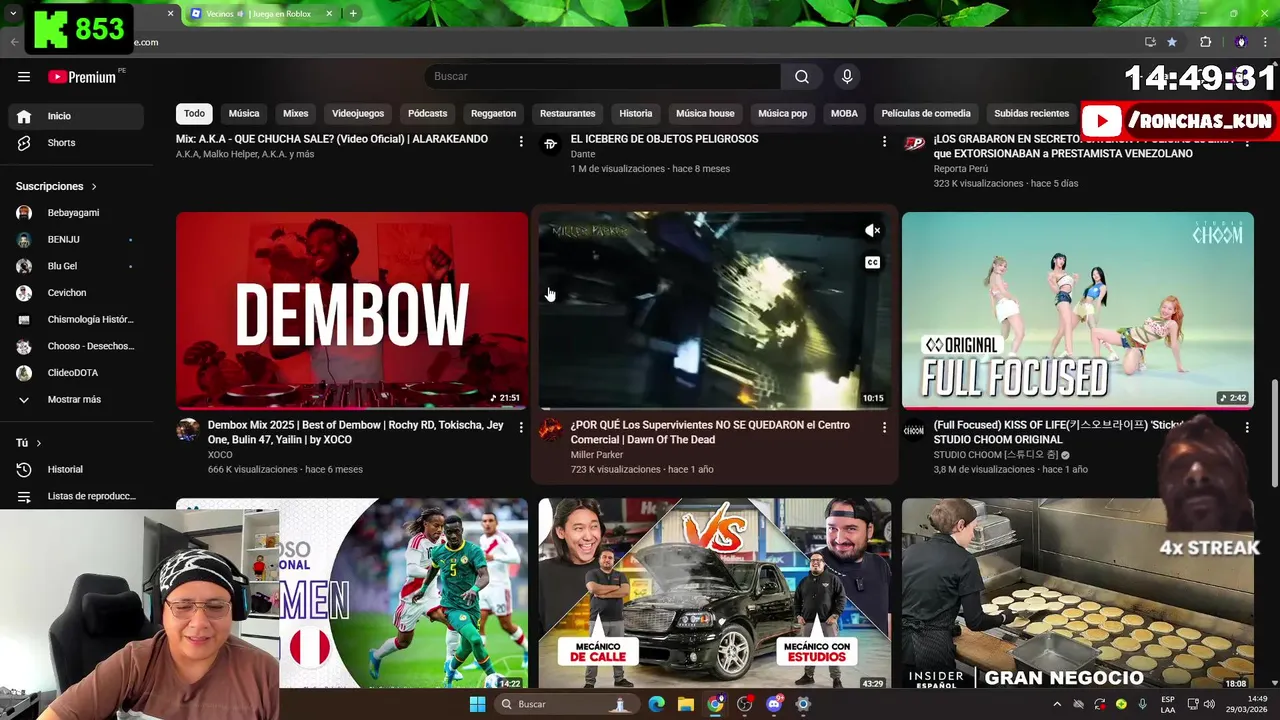Open the Insider GRAN NEGOCIO thumbnail
Screen dimensions: 1280x720
(x=1078, y=594)
